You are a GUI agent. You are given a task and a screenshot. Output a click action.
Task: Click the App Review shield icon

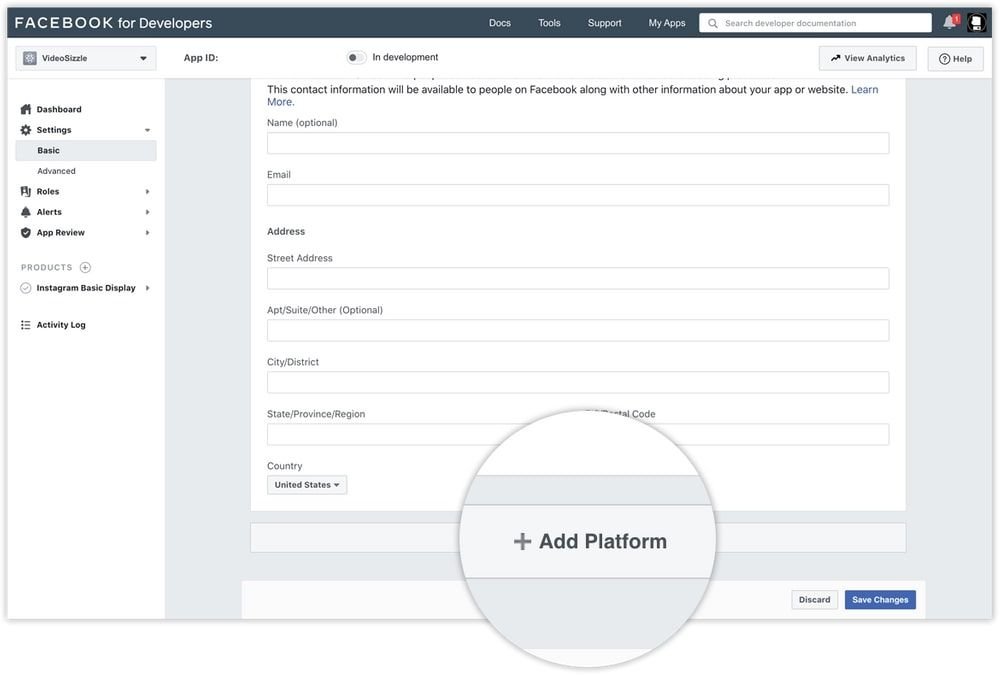pos(26,232)
